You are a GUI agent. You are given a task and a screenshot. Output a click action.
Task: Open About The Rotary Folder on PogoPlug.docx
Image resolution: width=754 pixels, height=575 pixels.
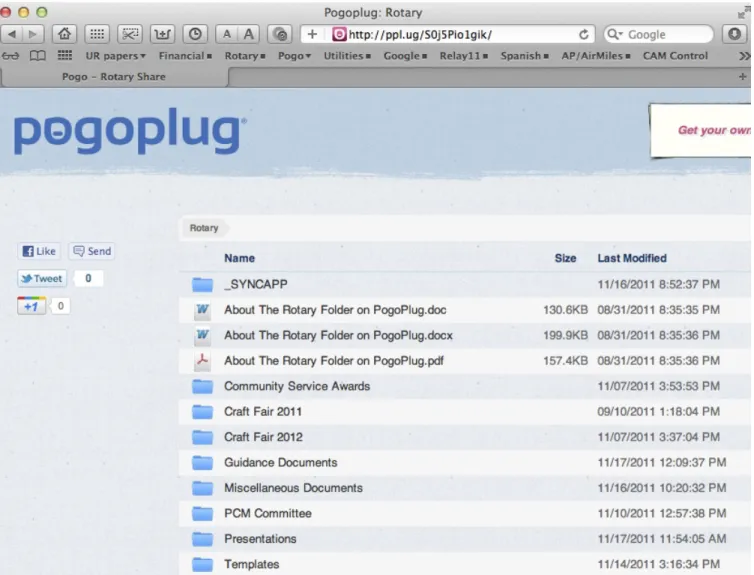coord(338,335)
